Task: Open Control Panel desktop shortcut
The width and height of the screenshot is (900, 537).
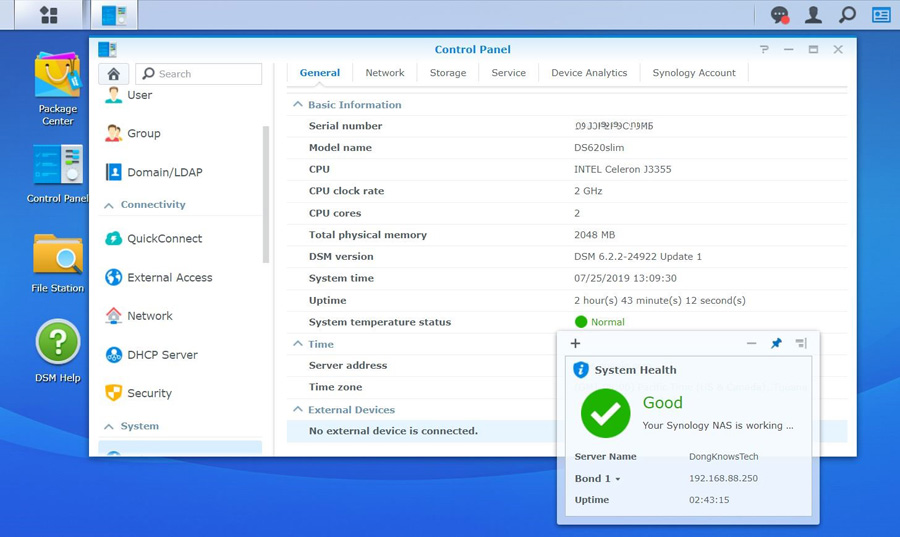Action: [x=57, y=174]
